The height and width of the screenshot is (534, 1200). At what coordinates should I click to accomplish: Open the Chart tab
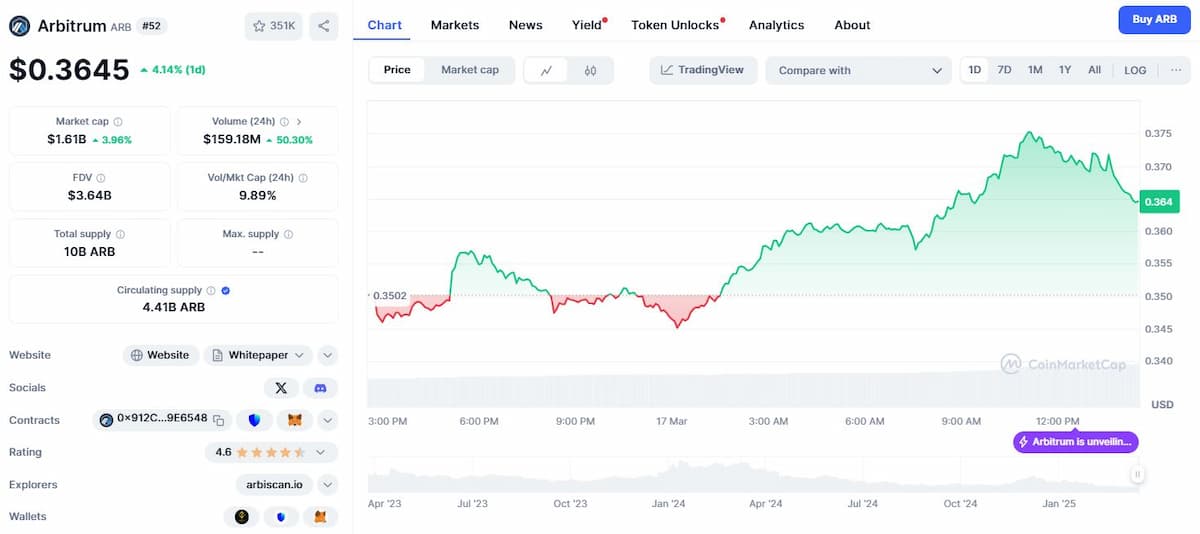point(385,25)
